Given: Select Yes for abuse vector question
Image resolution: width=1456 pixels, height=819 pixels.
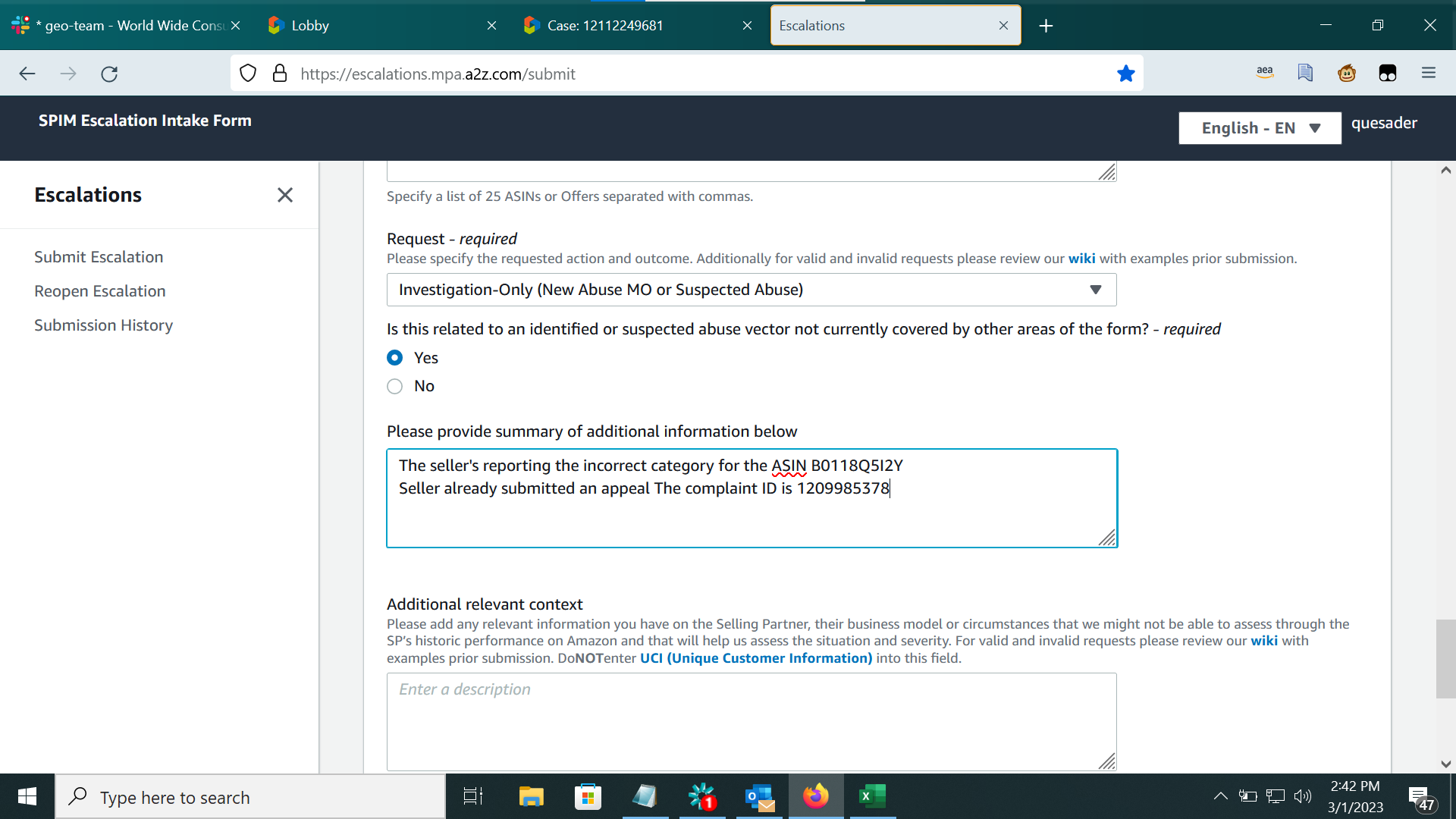Looking at the screenshot, I should click(394, 357).
